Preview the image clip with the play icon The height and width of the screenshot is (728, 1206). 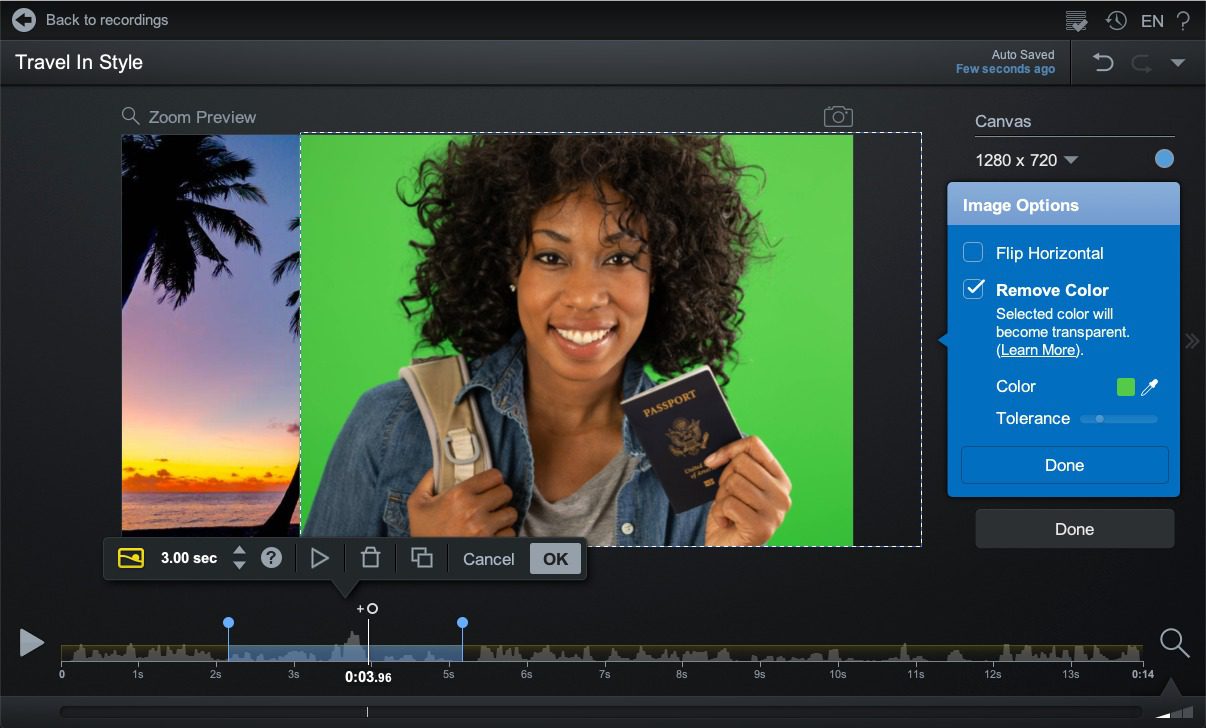point(321,558)
